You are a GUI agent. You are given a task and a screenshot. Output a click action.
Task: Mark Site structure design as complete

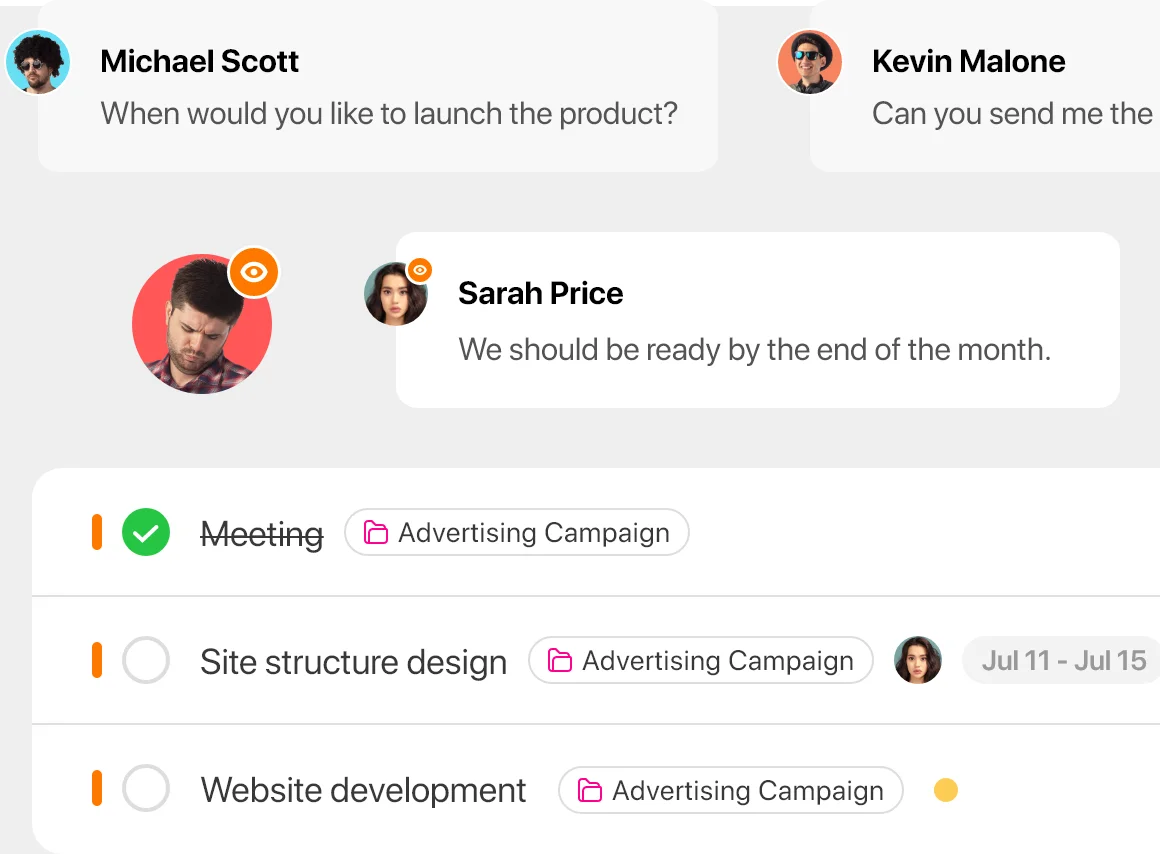click(x=146, y=660)
